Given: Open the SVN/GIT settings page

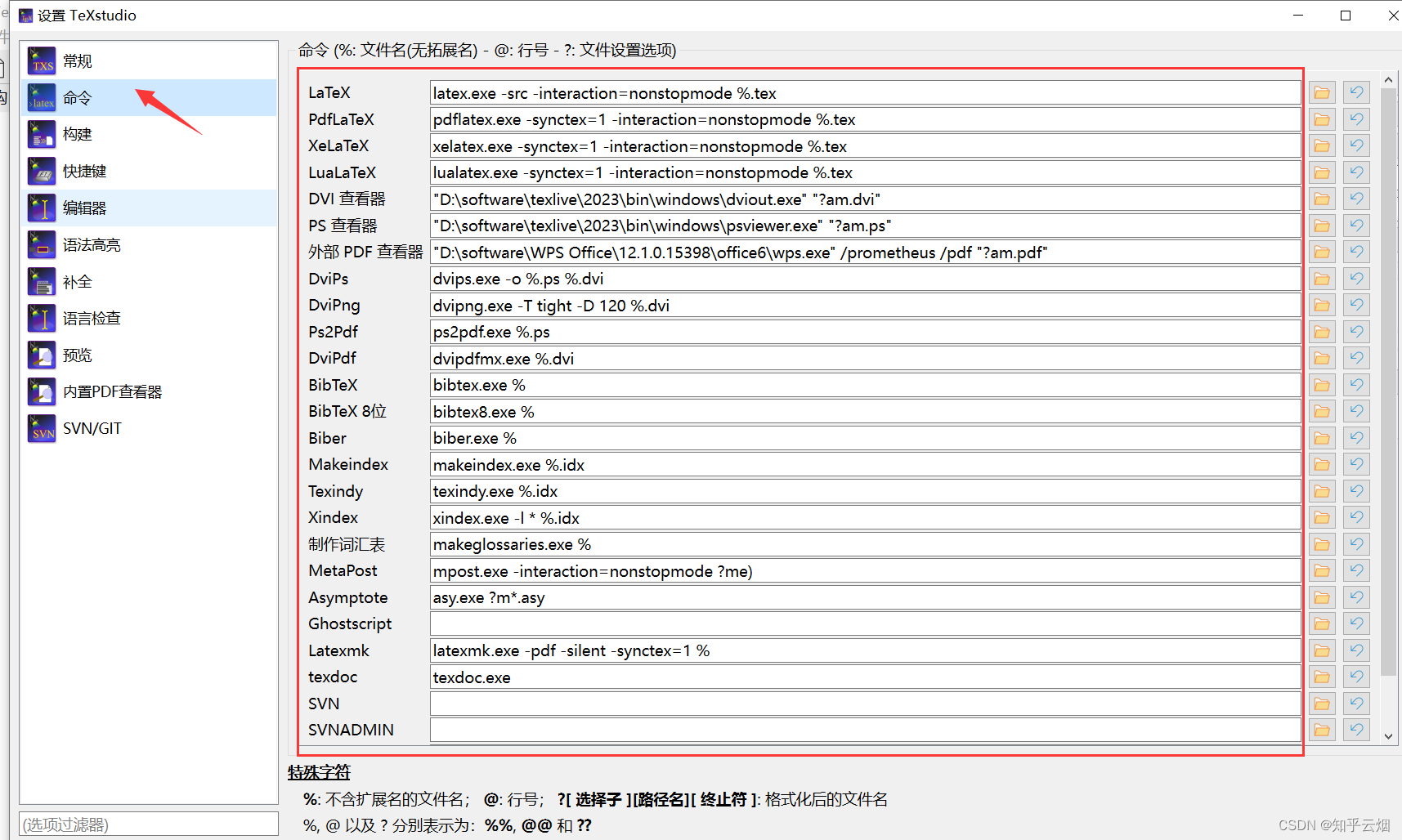Looking at the screenshot, I should pyautogui.click(x=148, y=429).
